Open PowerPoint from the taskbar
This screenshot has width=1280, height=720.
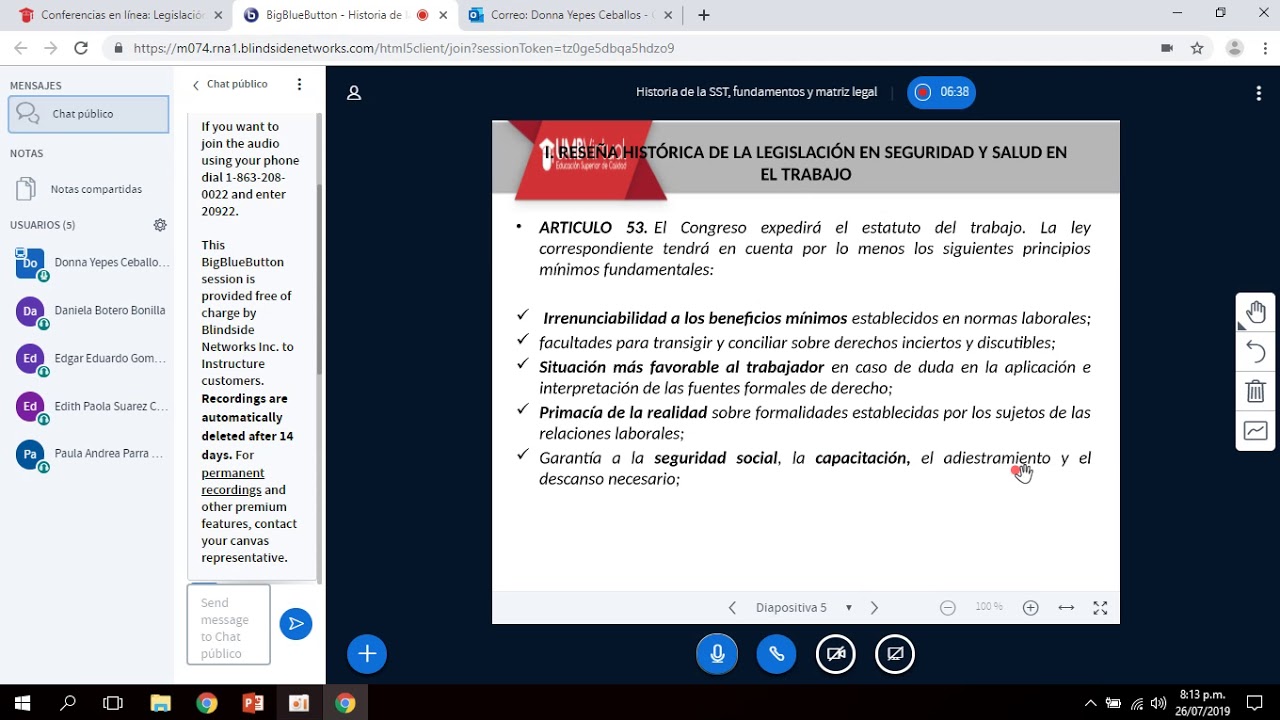pos(253,703)
